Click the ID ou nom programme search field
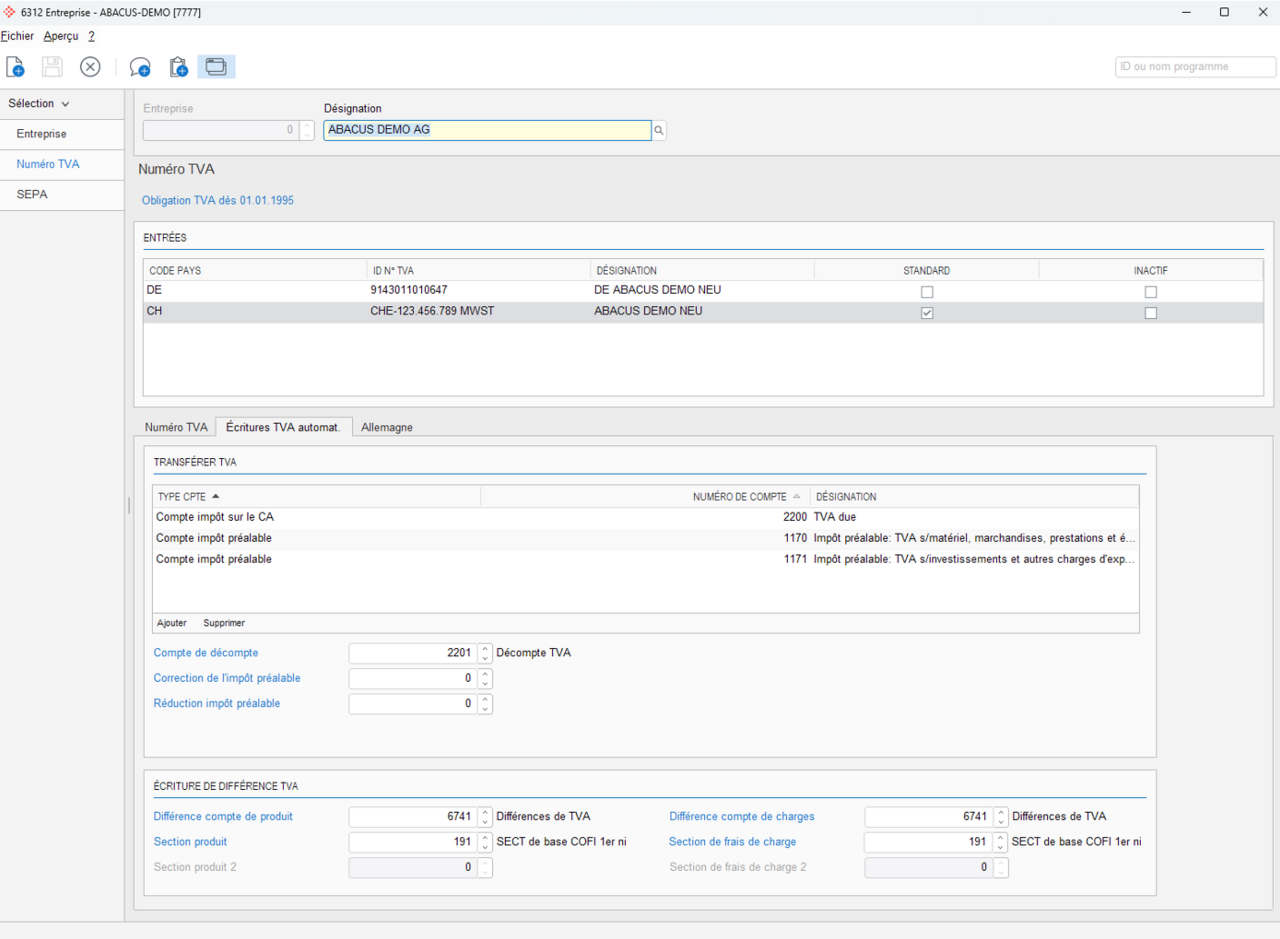 [1195, 67]
